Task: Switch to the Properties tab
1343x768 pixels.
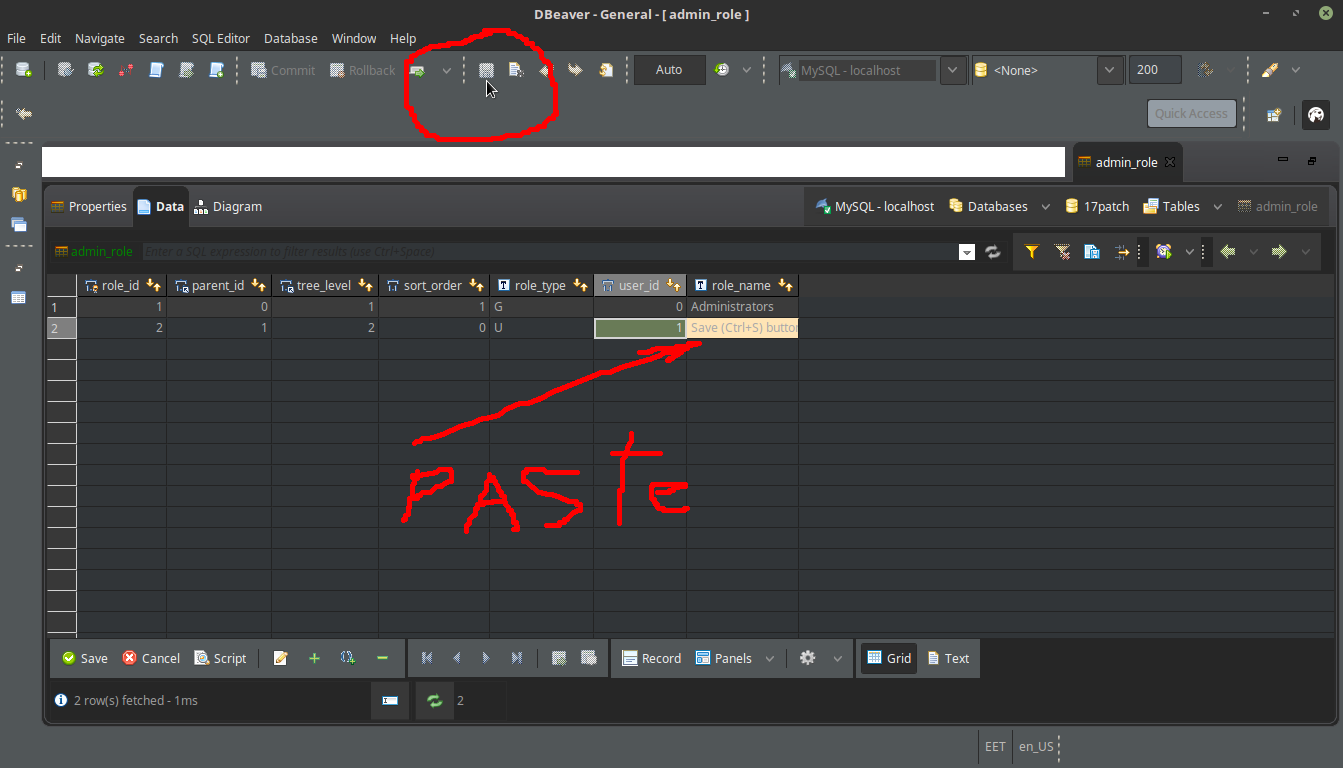Action: [96, 206]
